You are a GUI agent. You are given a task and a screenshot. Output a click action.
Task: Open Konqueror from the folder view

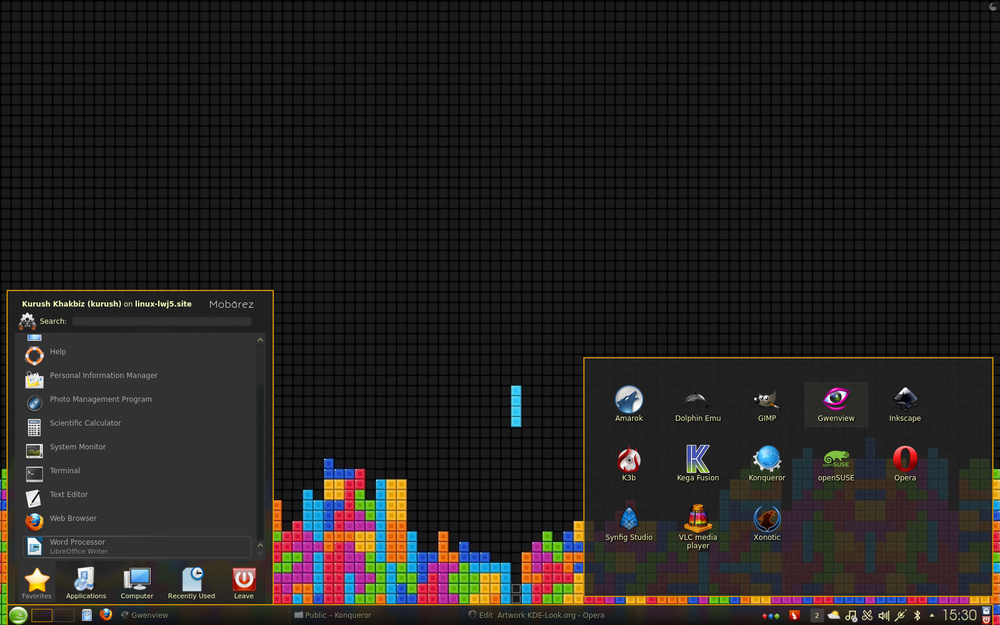point(767,464)
